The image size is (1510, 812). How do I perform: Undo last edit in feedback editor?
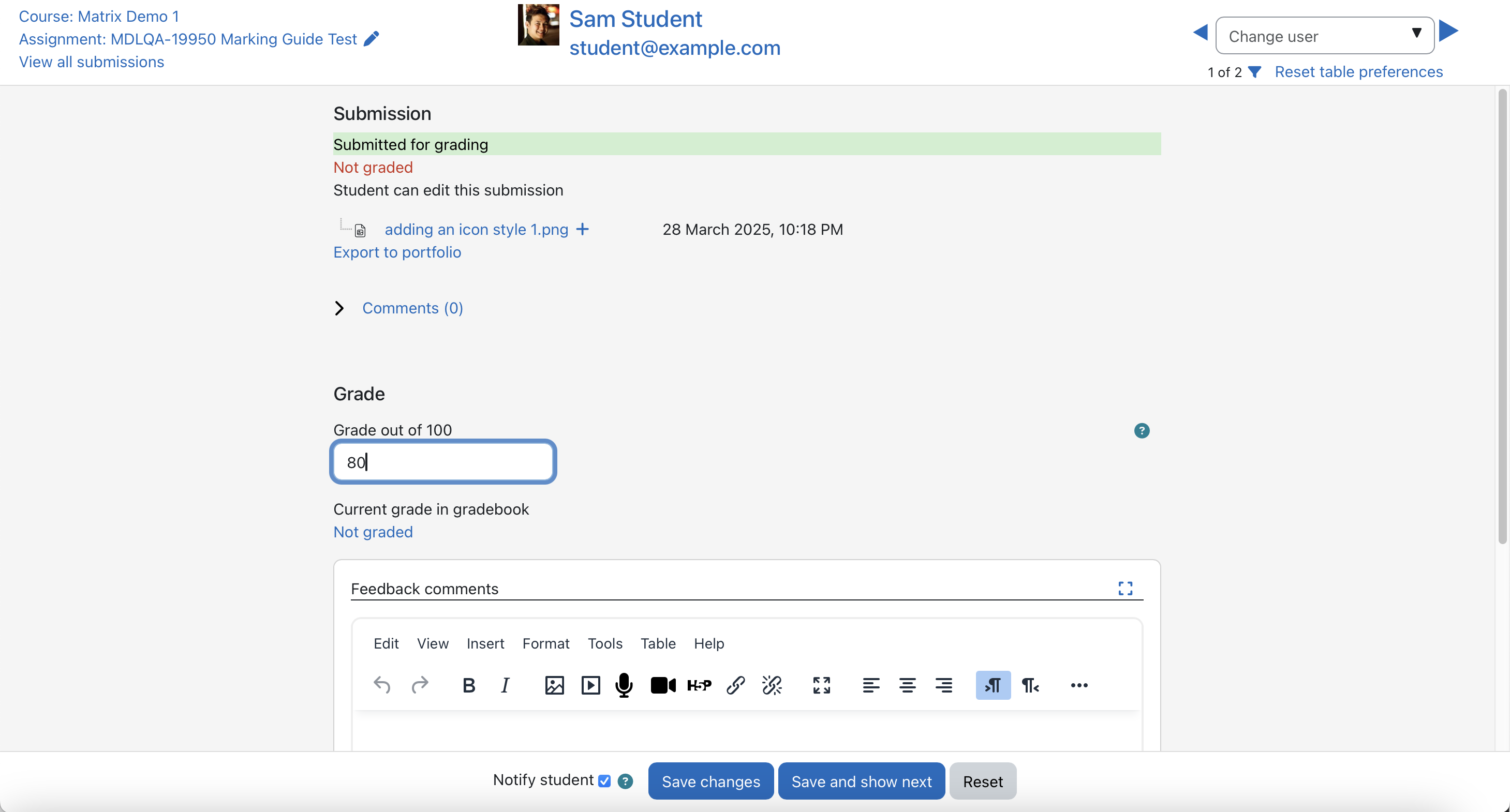(382, 685)
